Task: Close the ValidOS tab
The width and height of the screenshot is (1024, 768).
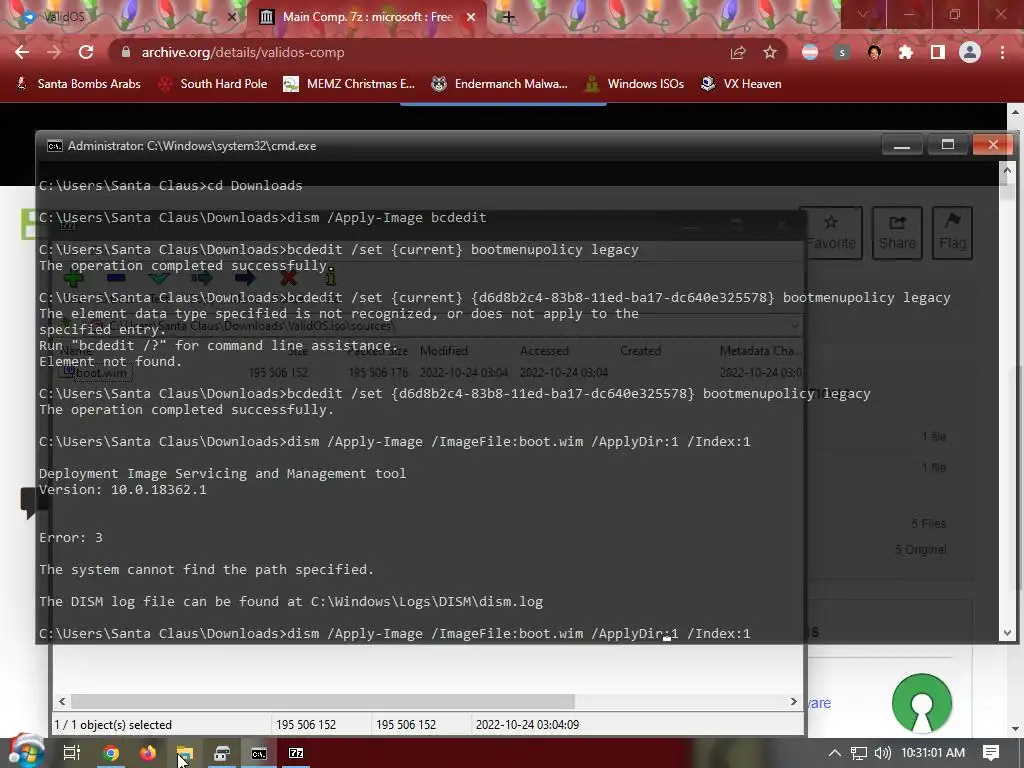Action: [x=232, y=17]
